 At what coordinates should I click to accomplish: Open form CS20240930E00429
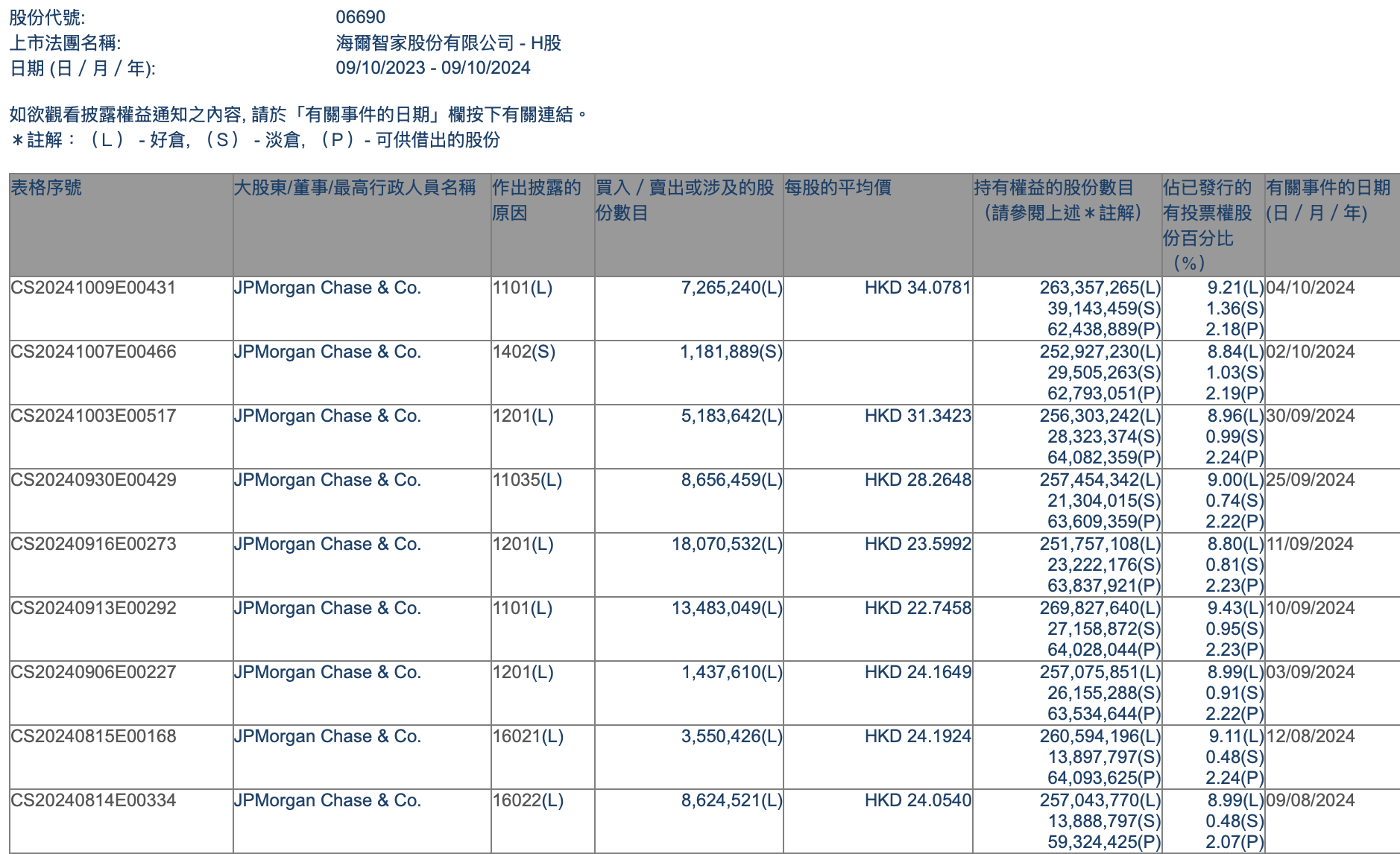pyautogui.click(x=93, y=480)
